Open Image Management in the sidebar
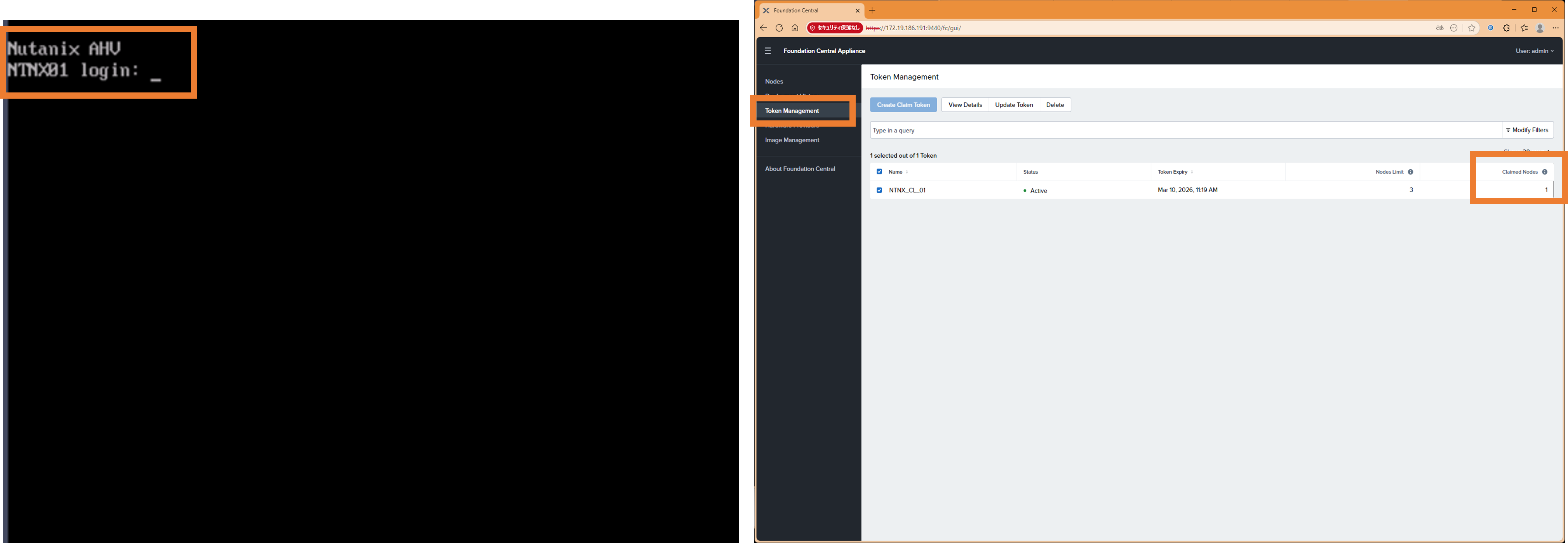The image size is (1568, 543). (792, 140)
